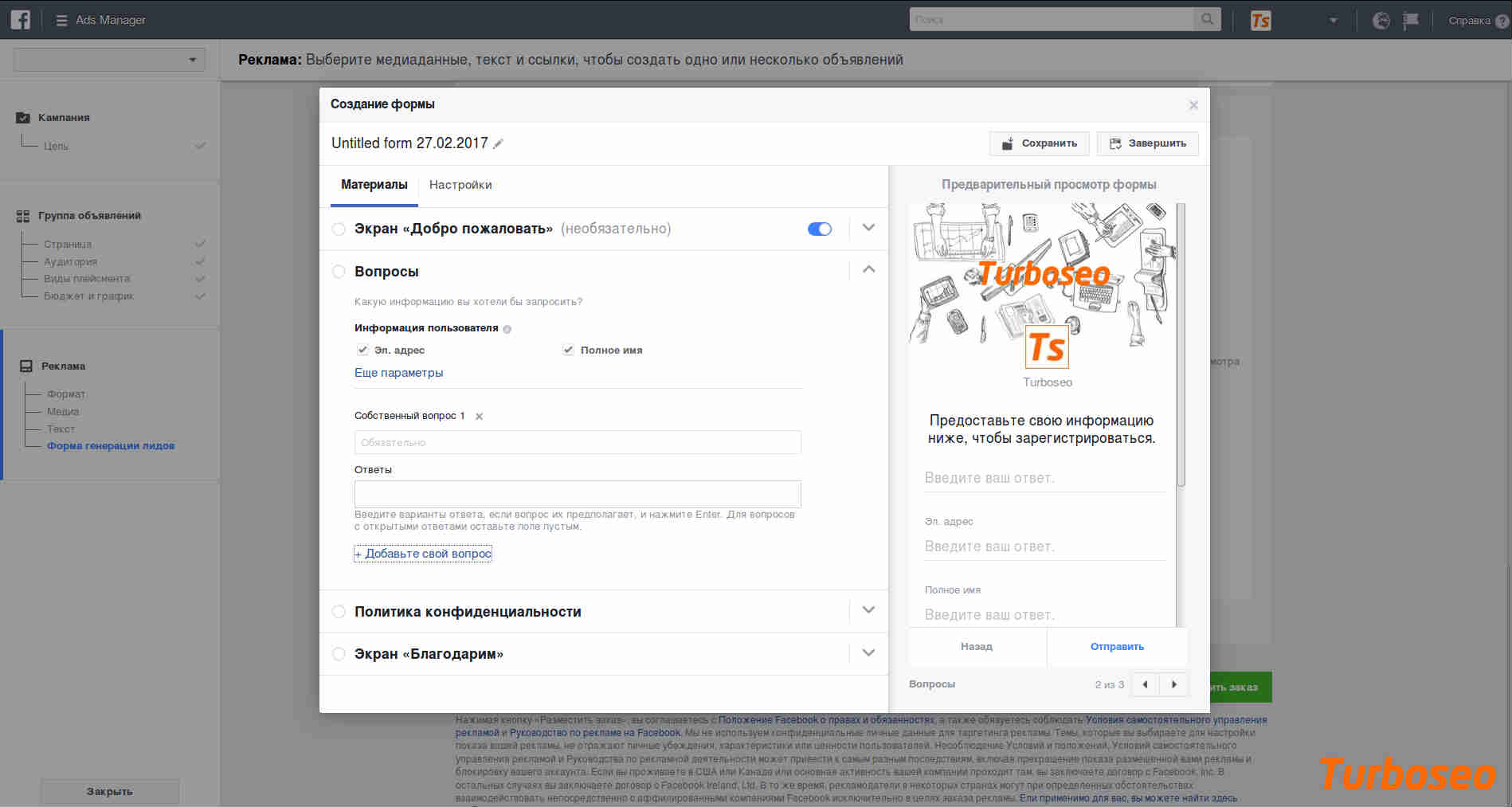
Task: Expand the Экран «Добро пожаловать» section
Action: click(869, 228)
